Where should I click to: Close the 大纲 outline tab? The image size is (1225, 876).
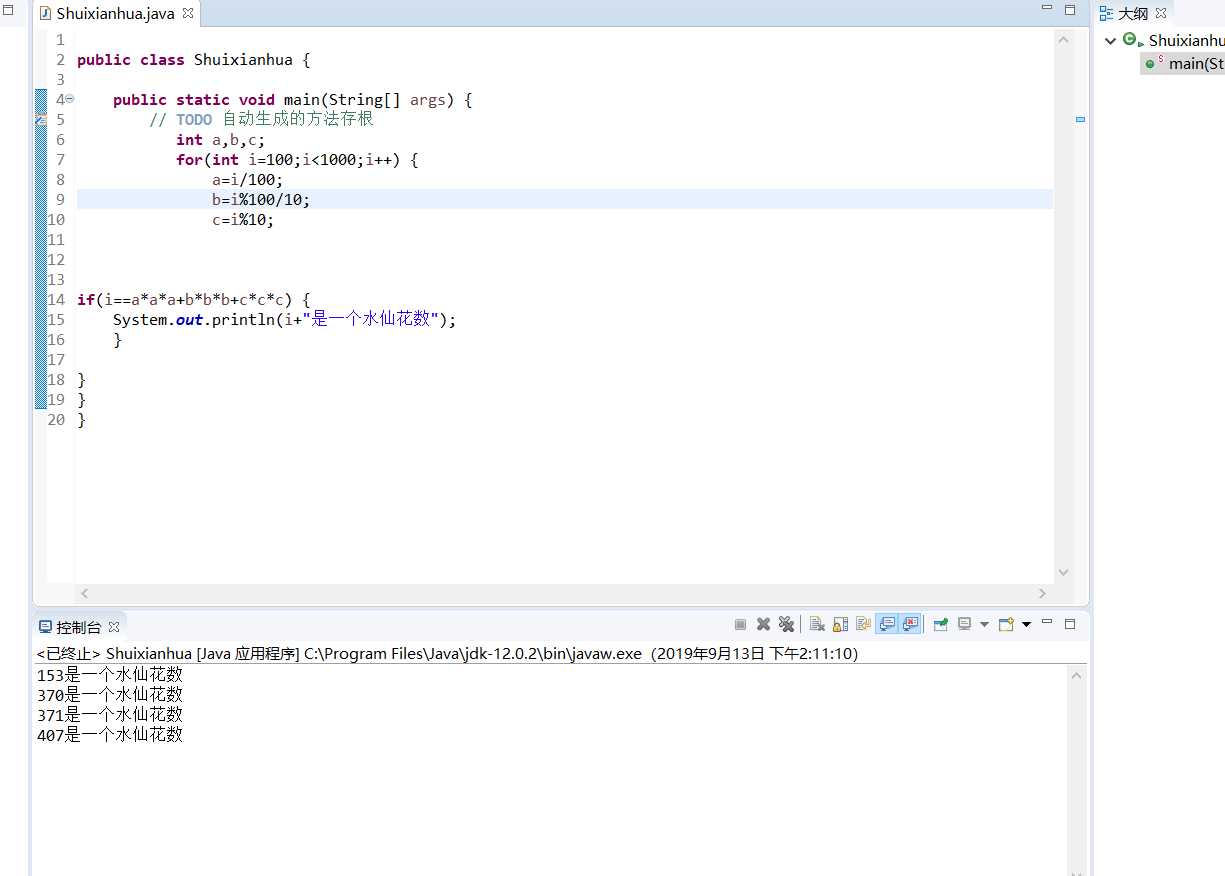point(1161,13)
